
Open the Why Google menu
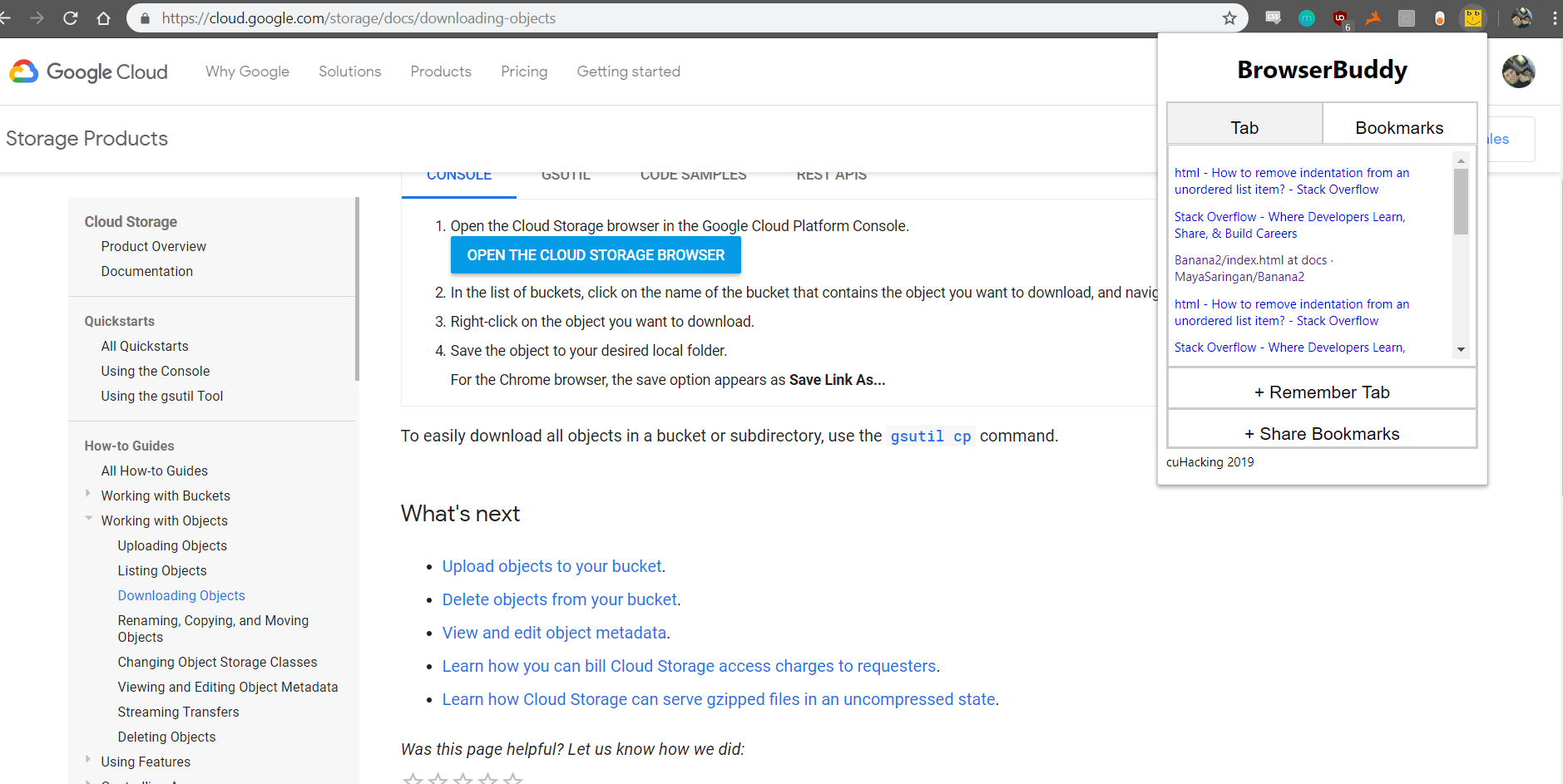click(247, 71)
